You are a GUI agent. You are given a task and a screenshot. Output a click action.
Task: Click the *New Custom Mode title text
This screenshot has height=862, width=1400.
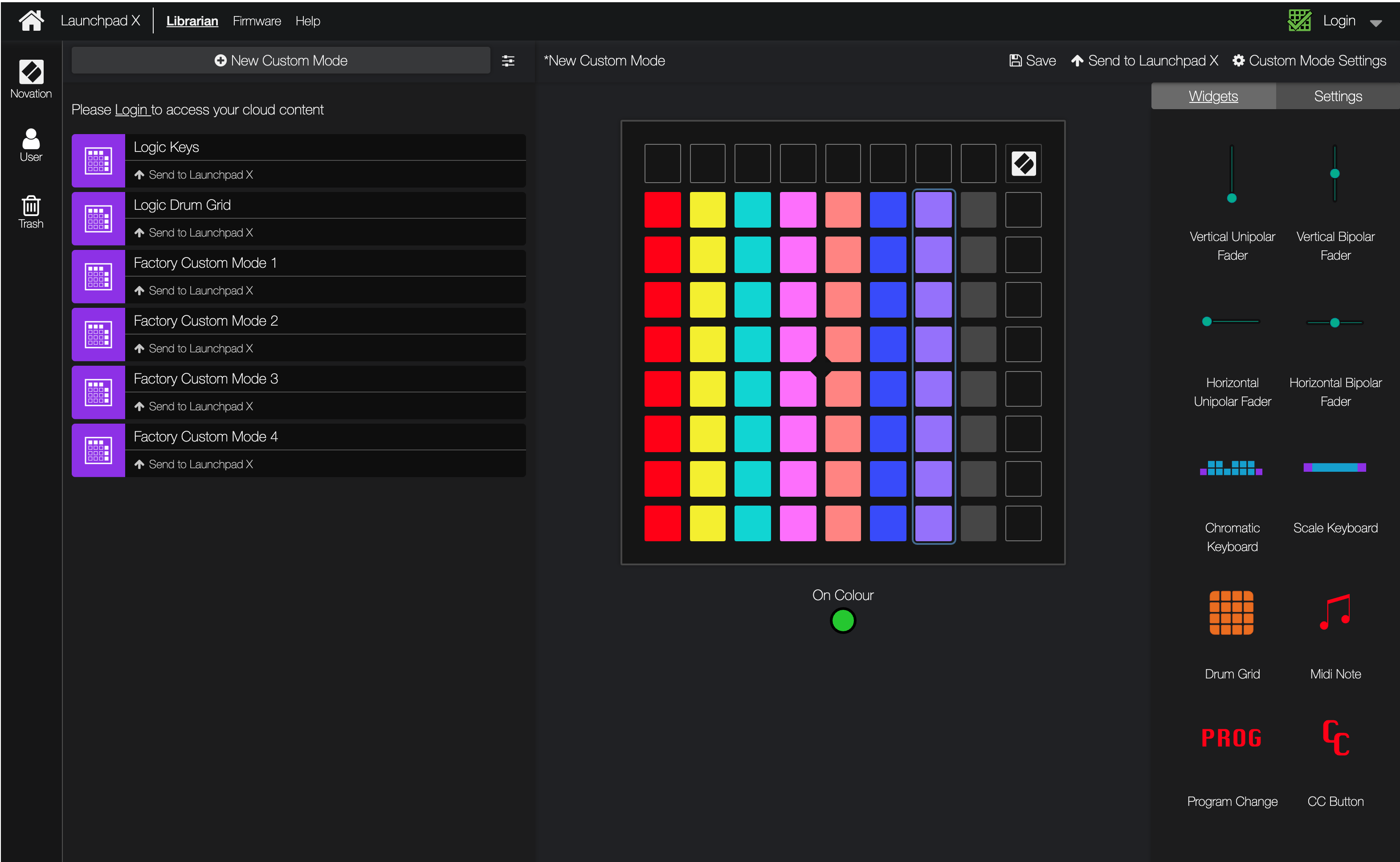click(604, 61)
